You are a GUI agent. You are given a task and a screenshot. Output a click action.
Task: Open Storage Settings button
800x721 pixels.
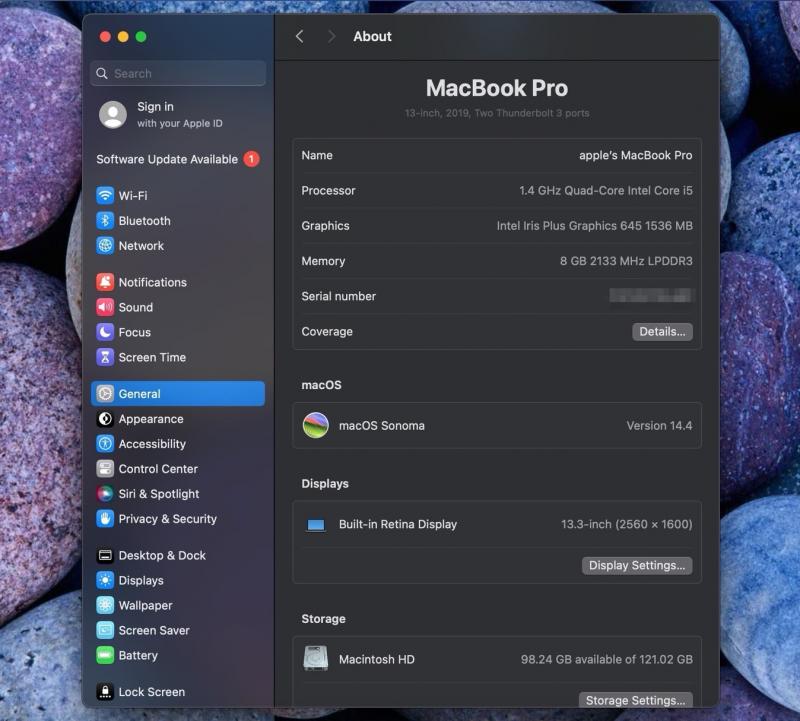635,700
